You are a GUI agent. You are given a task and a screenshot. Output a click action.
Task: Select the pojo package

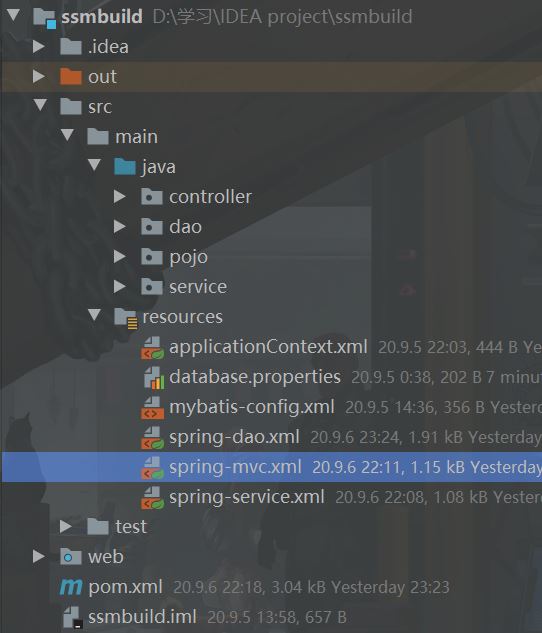(x=188, y=257)
